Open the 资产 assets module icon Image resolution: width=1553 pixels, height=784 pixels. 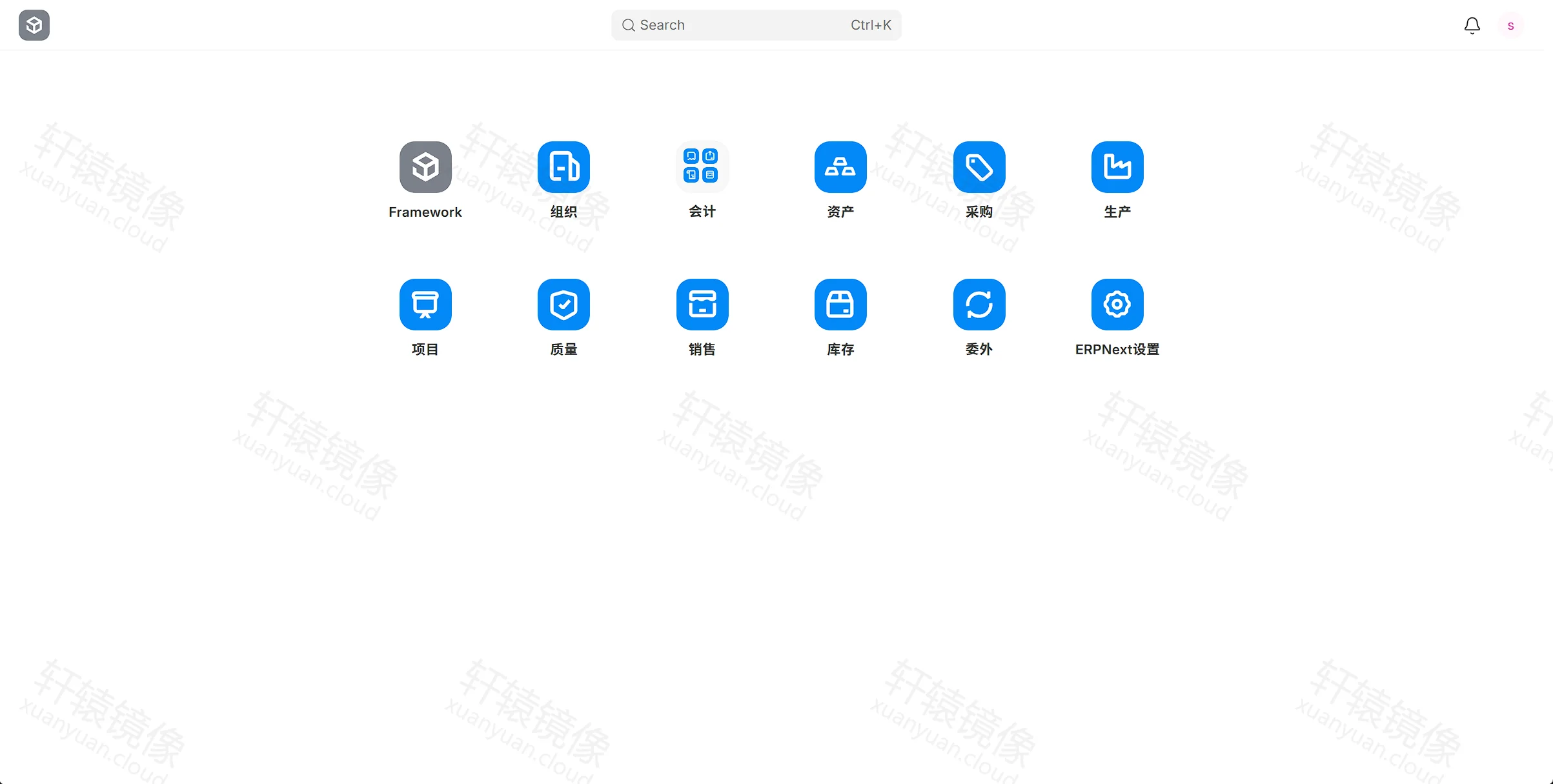pyautogui.click(x=840, y=167)
